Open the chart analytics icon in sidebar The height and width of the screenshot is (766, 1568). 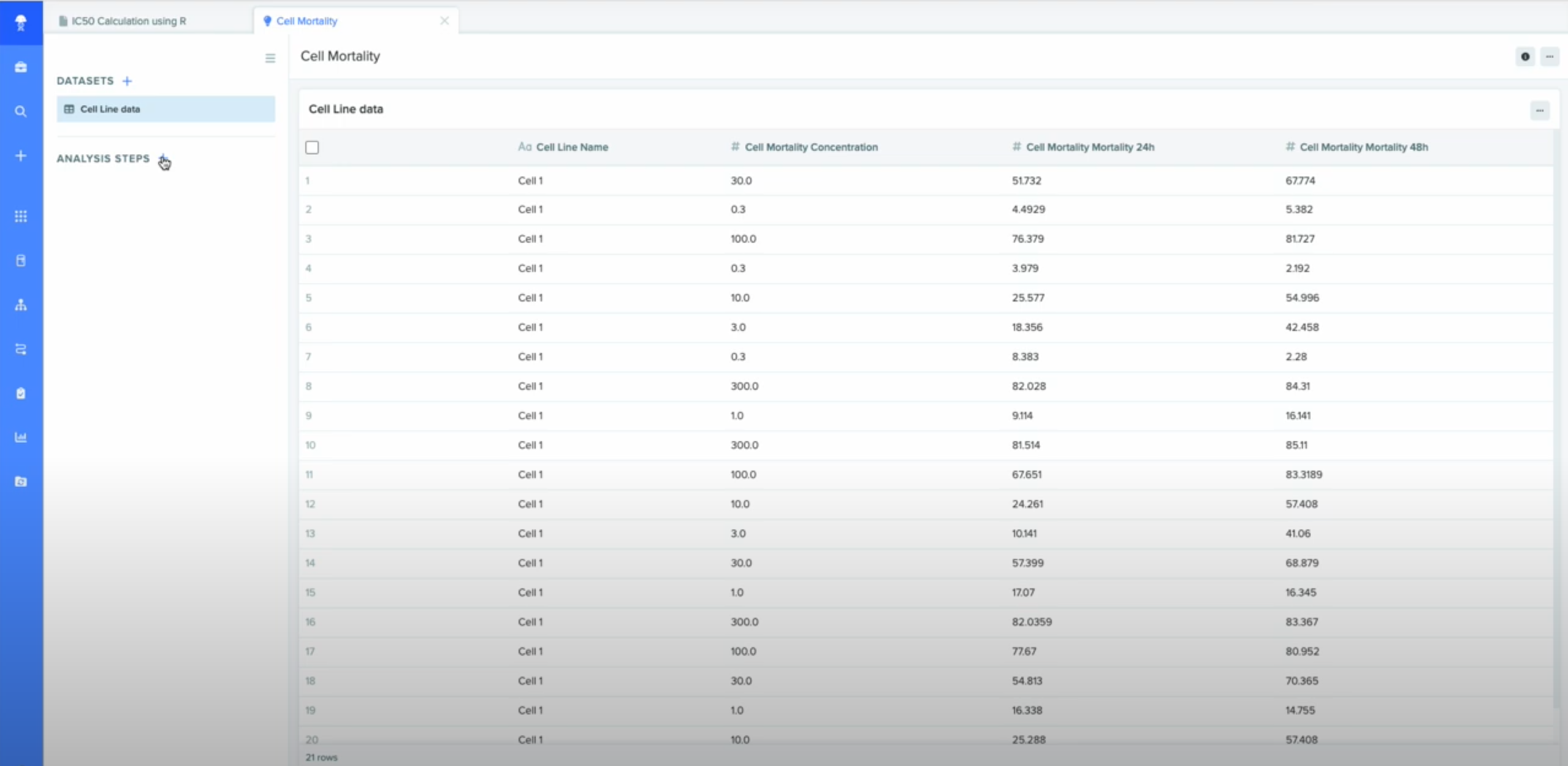tap(21, 437)
